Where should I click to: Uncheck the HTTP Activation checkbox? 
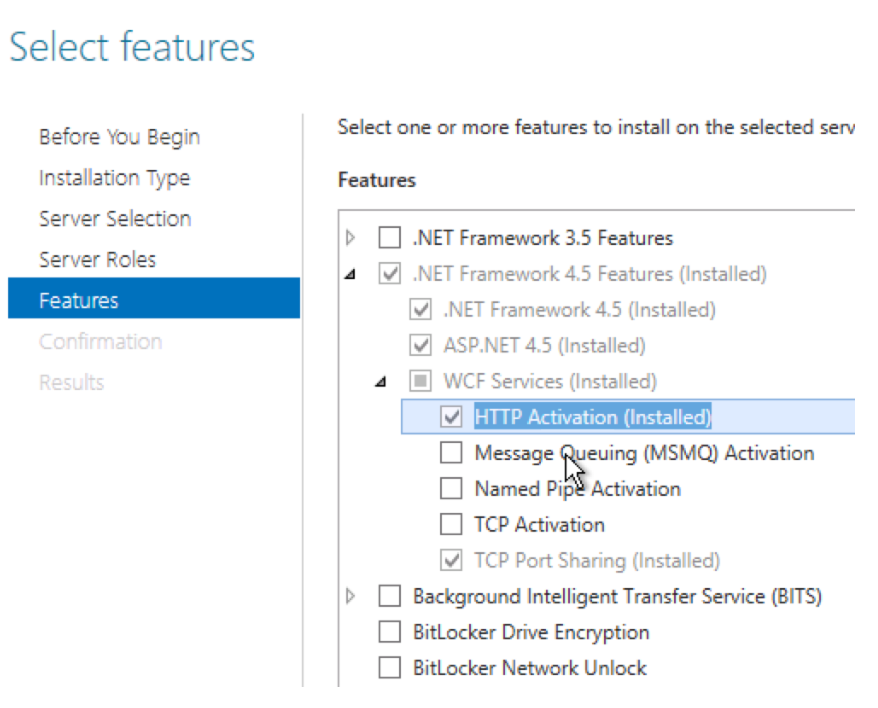[451, 417]
